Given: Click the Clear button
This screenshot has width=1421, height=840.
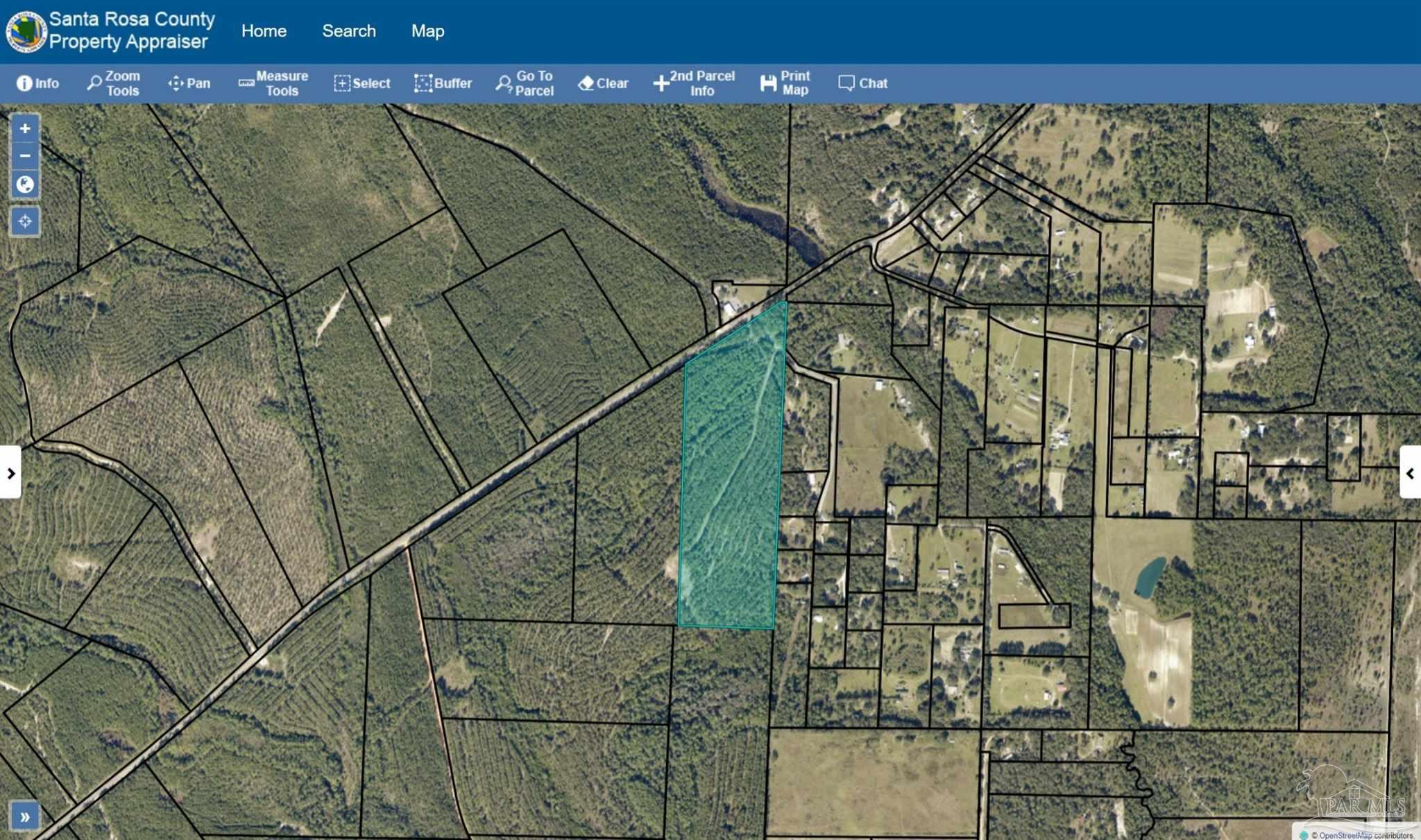Looking at the screenshot, I should coord(602,83).
